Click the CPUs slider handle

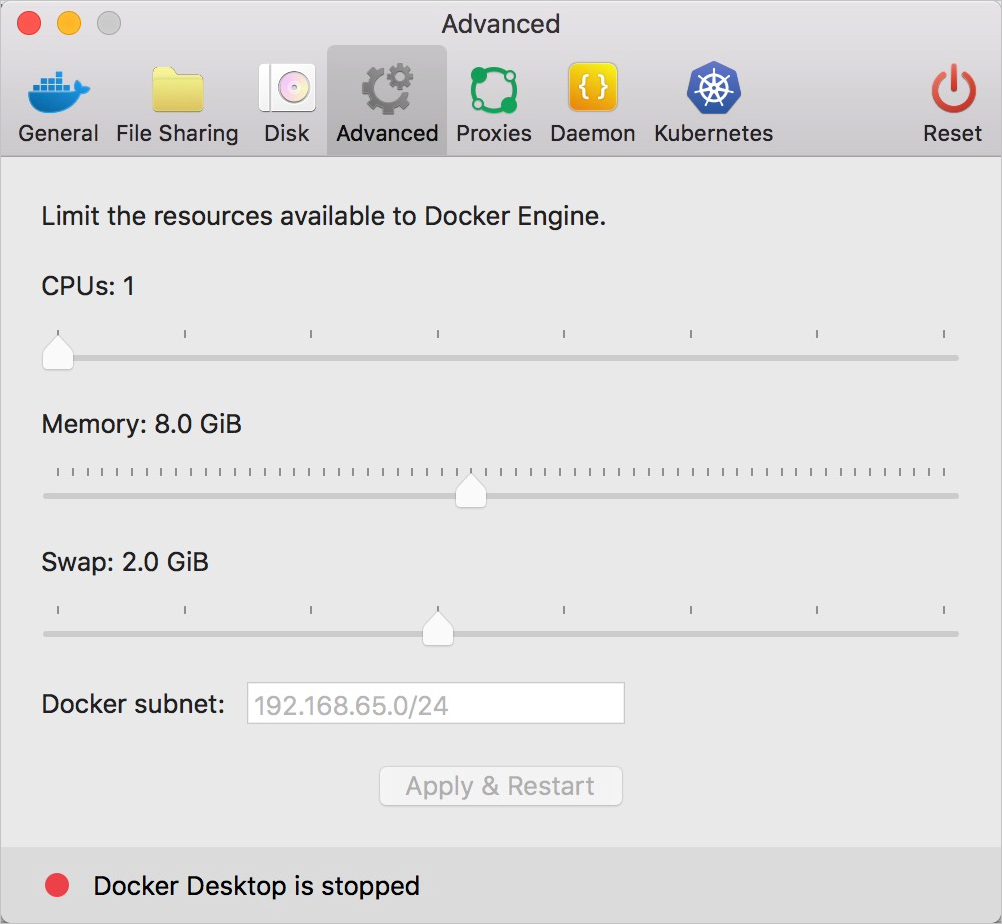(58, 353)
